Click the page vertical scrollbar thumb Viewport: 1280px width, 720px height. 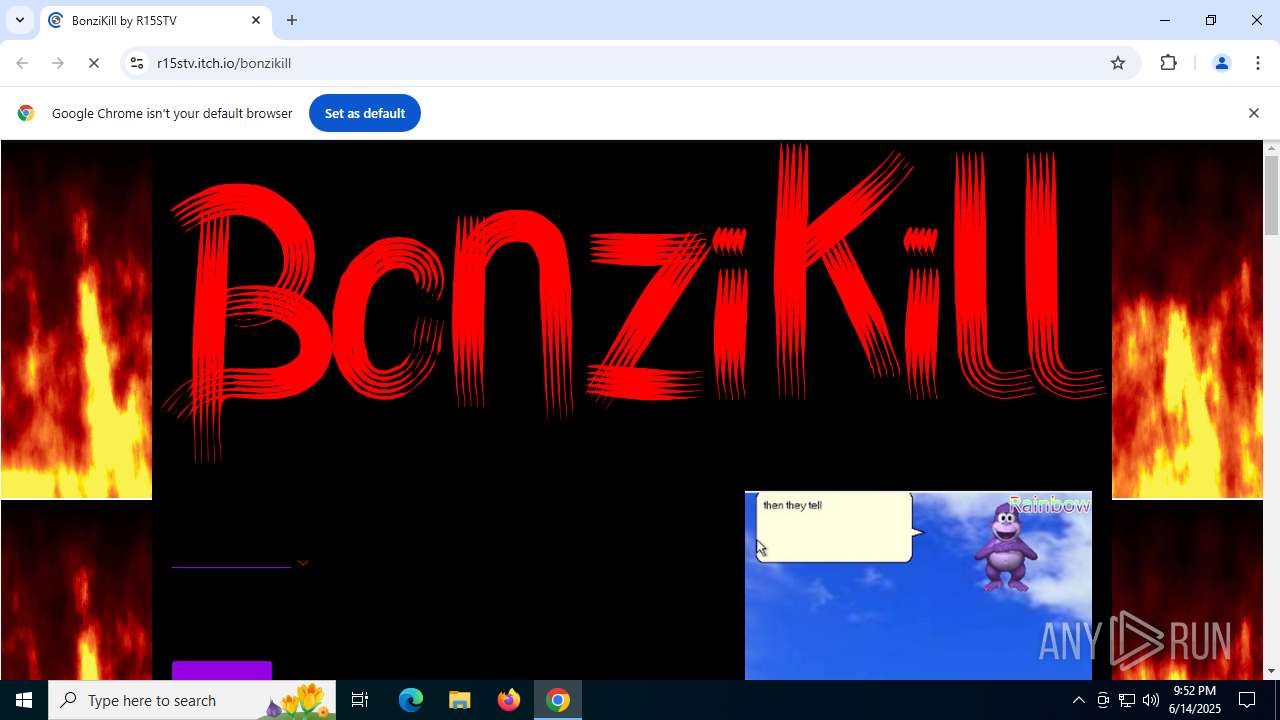(1271, 195)
